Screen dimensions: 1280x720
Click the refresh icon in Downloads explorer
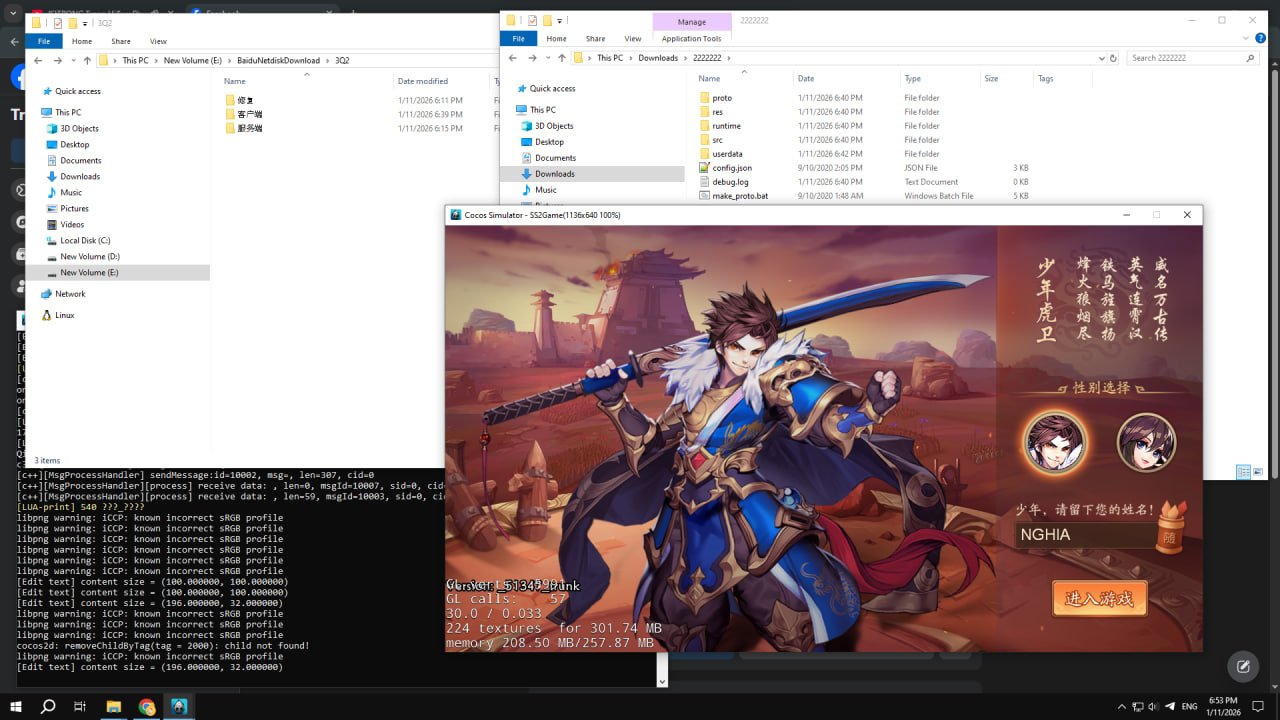click(x=1114, y=58)
